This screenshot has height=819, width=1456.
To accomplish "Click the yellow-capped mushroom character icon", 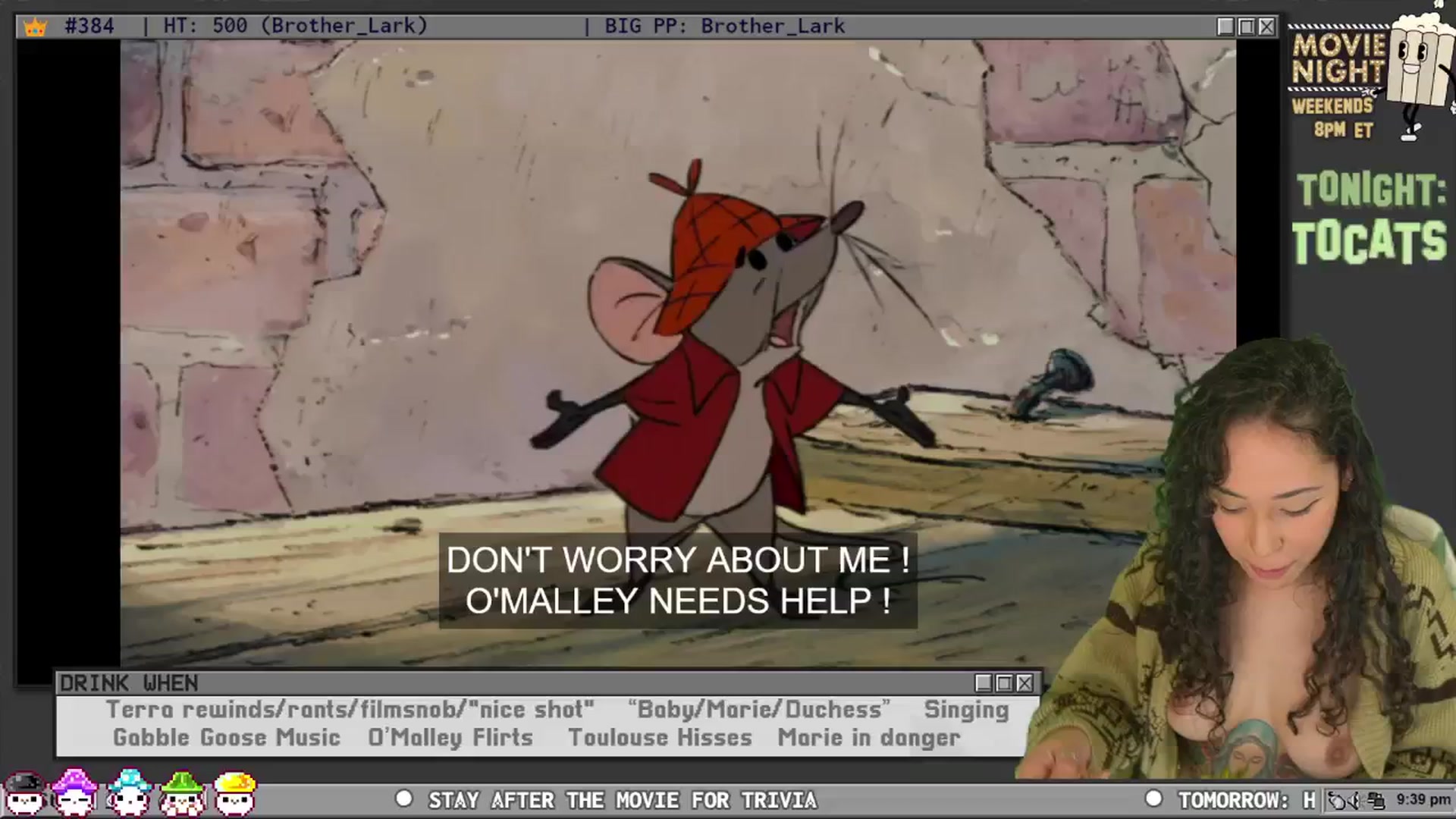I will click(235, 792).
